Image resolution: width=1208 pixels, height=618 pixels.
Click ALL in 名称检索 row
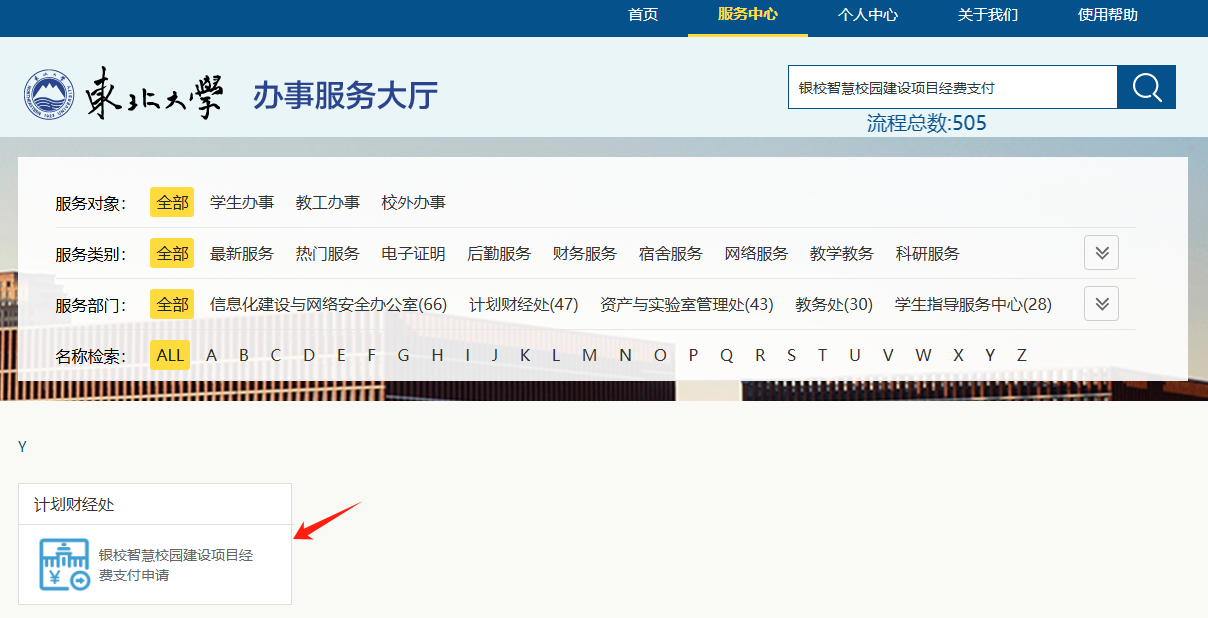click(x=170, y=355)
